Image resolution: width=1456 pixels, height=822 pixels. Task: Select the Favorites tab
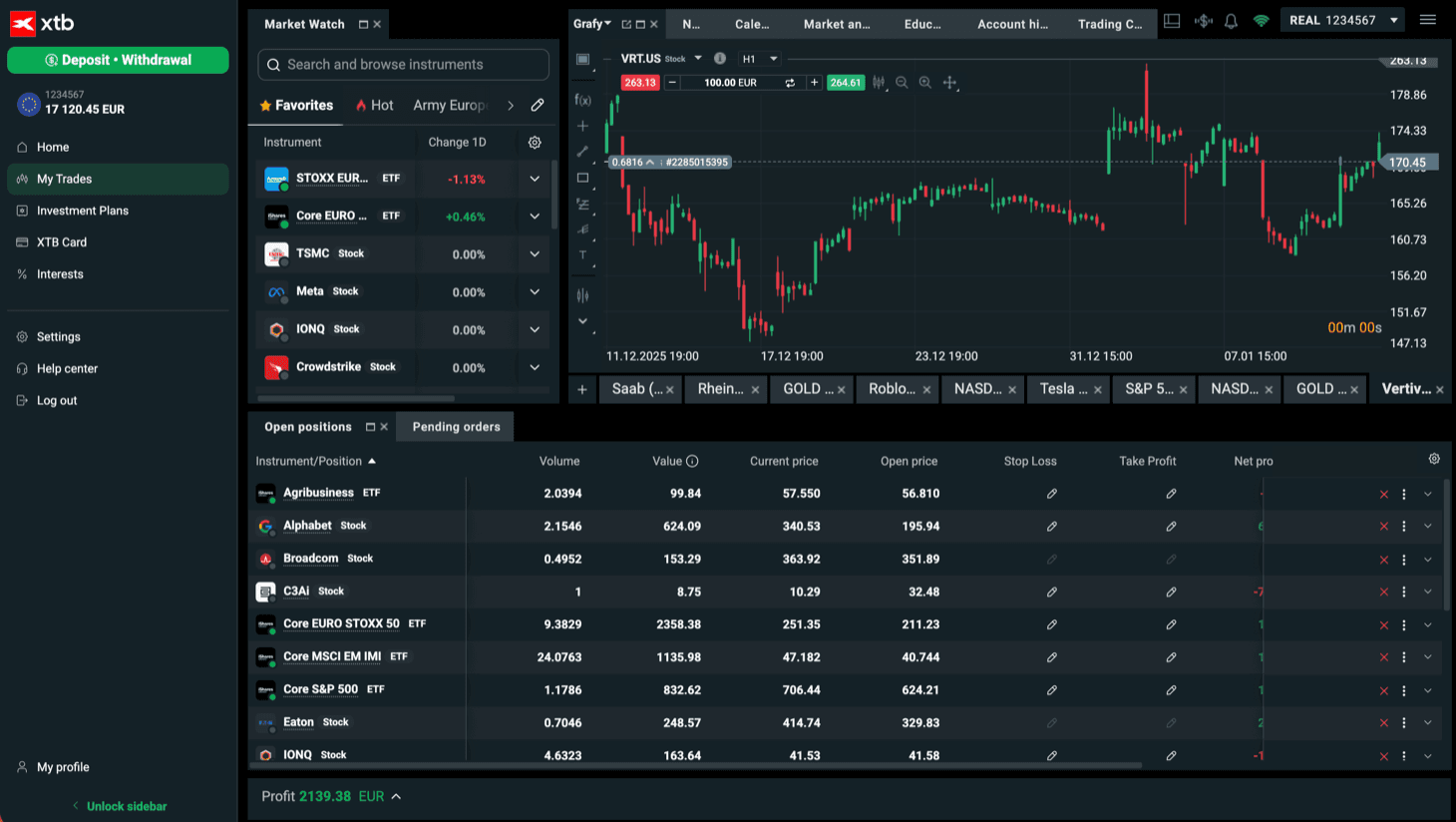pyautogui.click(x=296, y=105)
